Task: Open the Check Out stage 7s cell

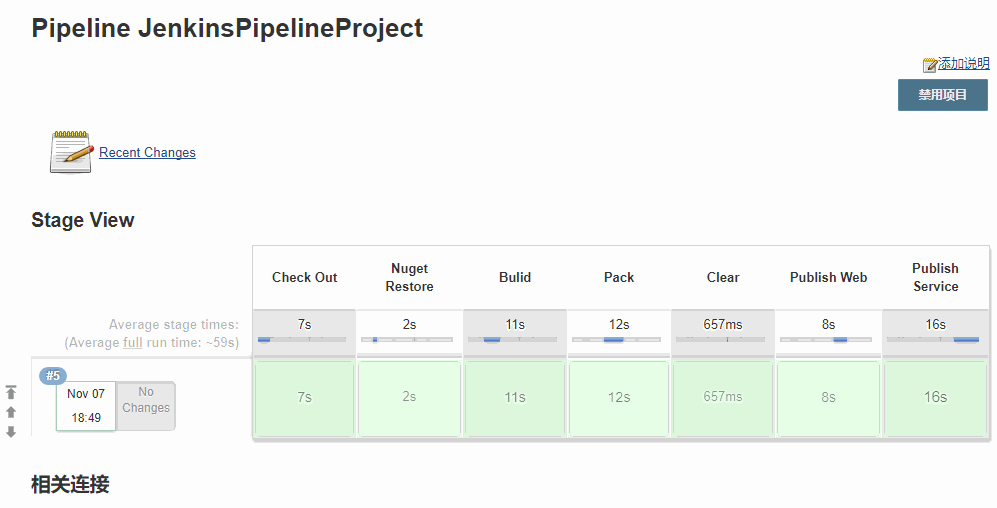Action: (304, 398)
